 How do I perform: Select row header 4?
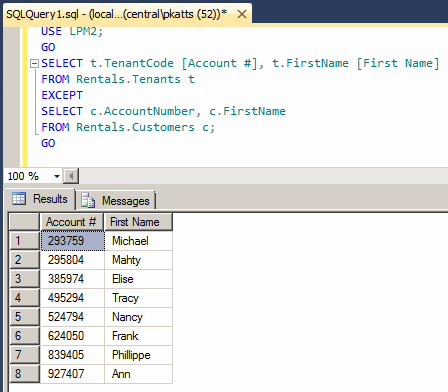coord(24,298)
